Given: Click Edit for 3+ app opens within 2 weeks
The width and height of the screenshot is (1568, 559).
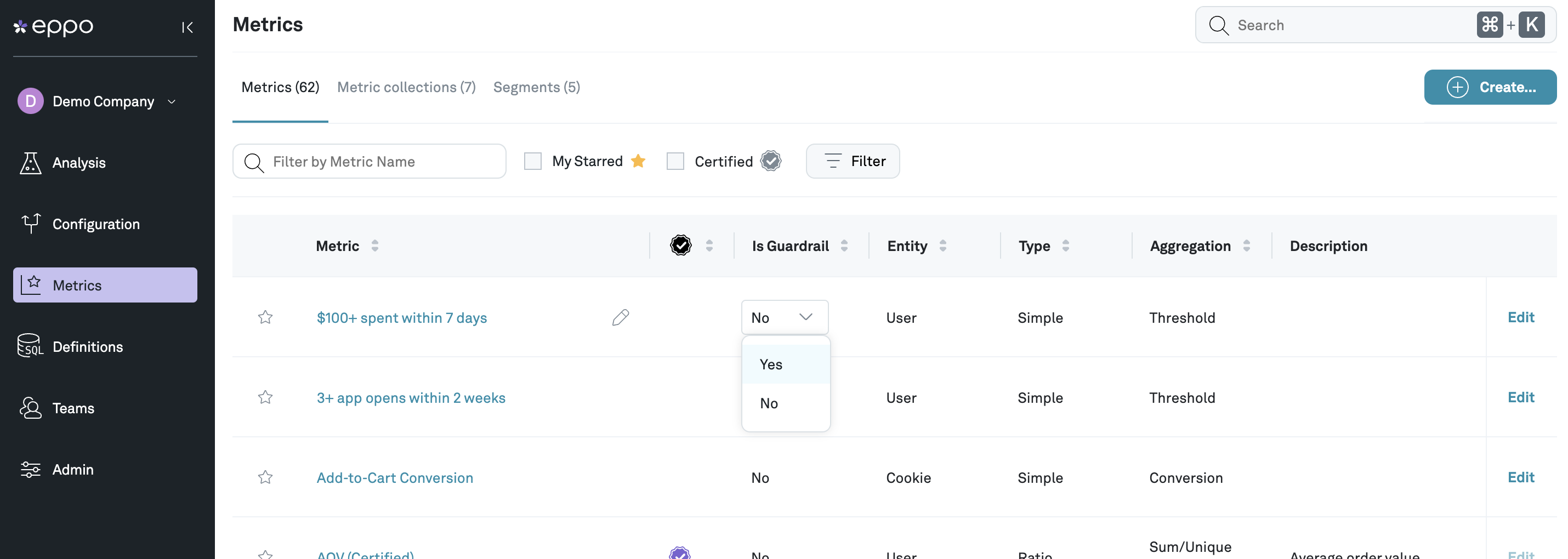Looking at the screenshot, I should click(1520, 397).
